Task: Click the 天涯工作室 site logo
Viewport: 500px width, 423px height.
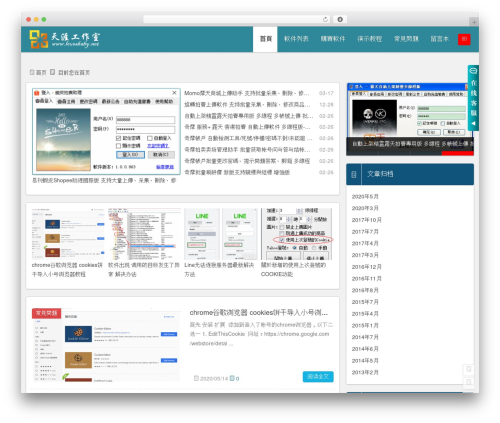Action: coord(64,39)
